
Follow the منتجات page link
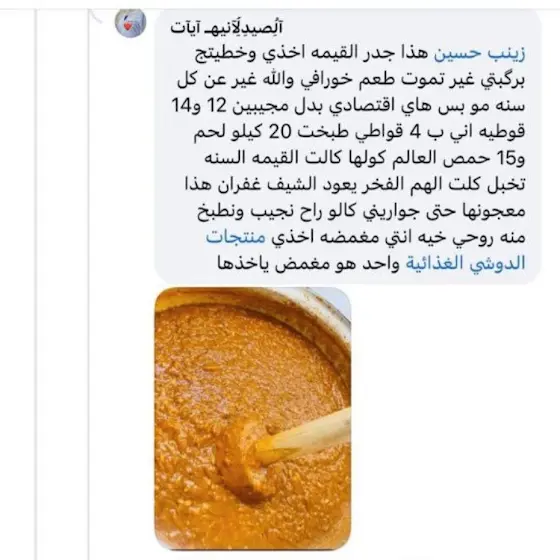coord(236,237)
